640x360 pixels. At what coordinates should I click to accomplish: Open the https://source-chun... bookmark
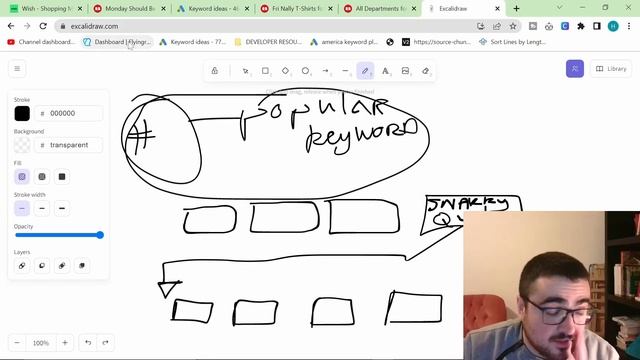click(437, 42)
